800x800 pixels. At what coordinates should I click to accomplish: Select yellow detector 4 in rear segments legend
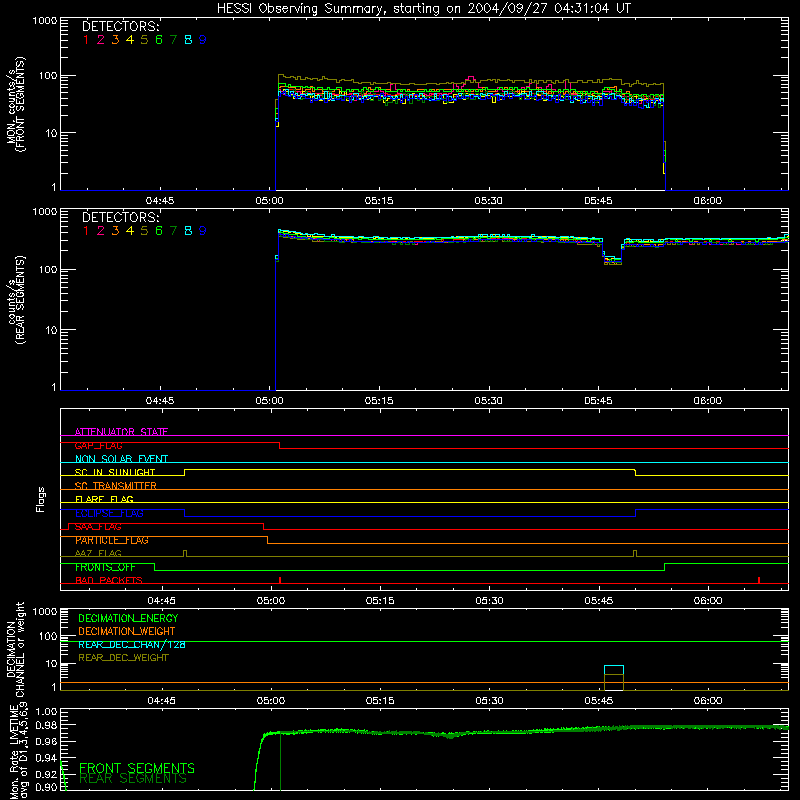click(x=130, y=231)
